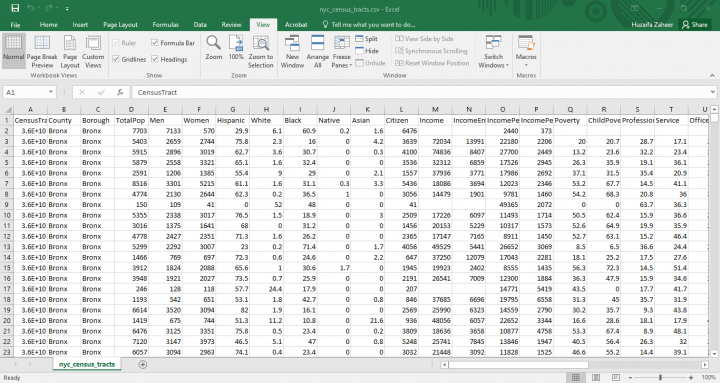
Task: Click the Huzaifa Zaheer account name
Action: coord(652,25)
